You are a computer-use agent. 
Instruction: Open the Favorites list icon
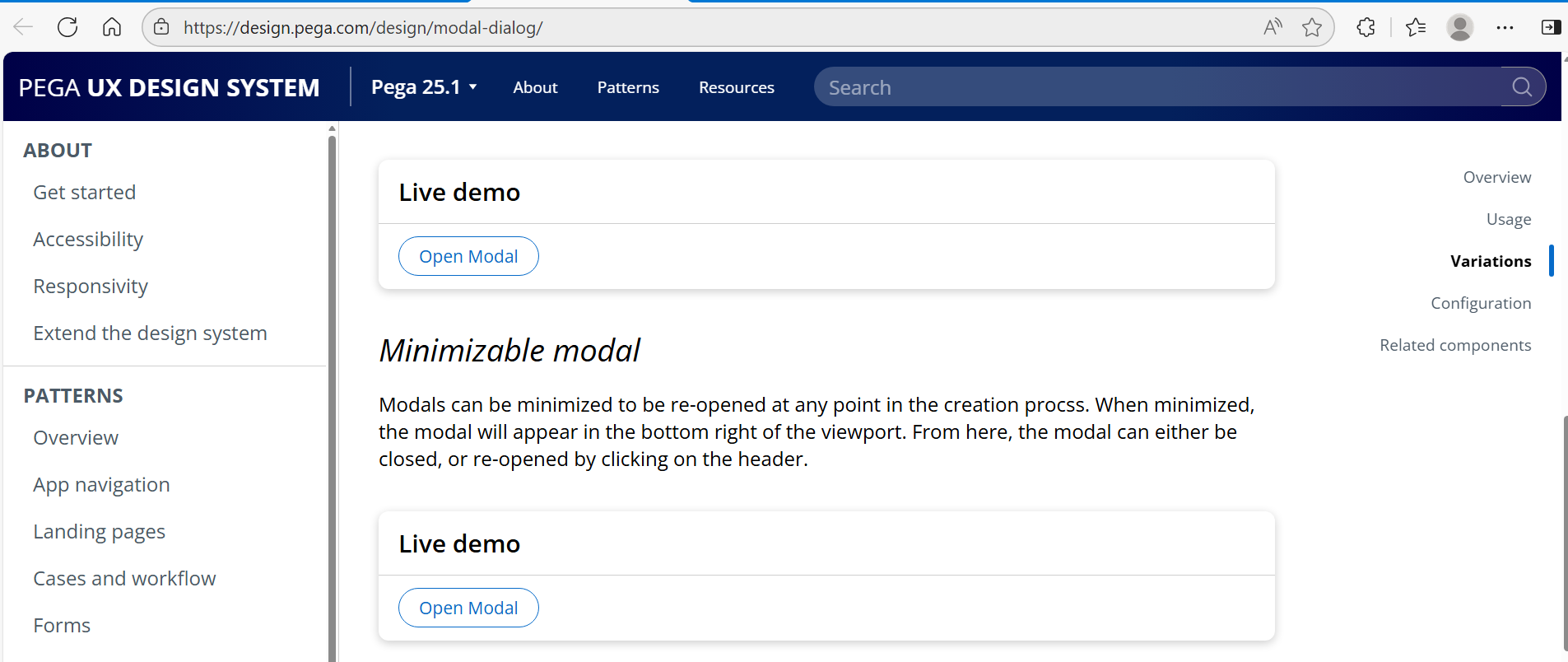point(1416,27)
